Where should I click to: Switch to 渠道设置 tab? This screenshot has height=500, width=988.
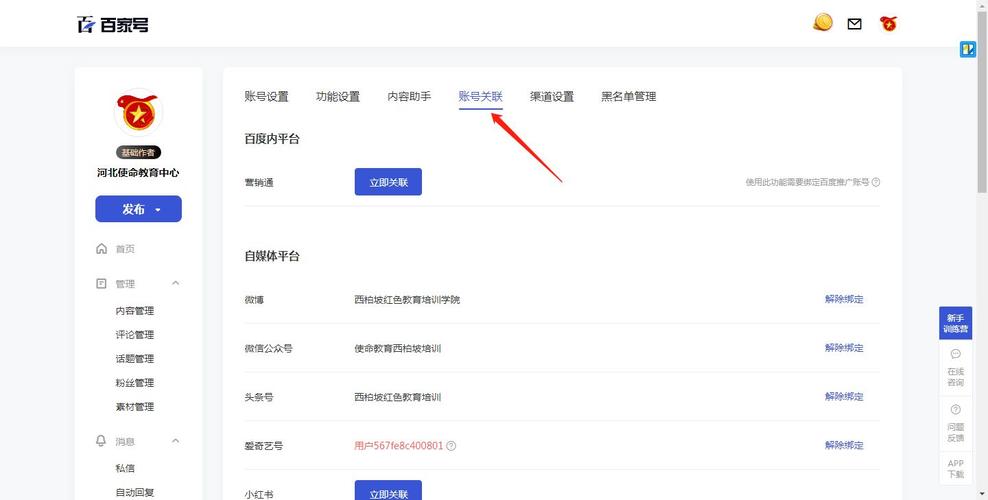(552, 97)
